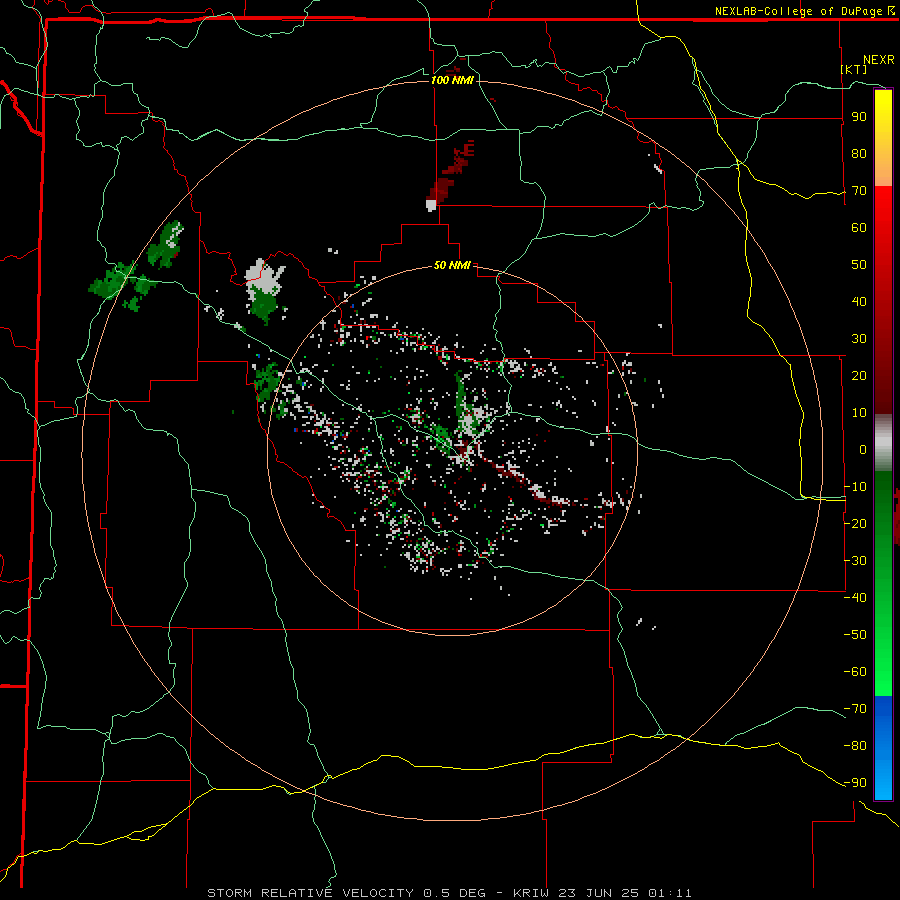This screenshot has height=900, width=900.
Task: Pick the red segment of the color bar
Action: [x=883, y=298]
